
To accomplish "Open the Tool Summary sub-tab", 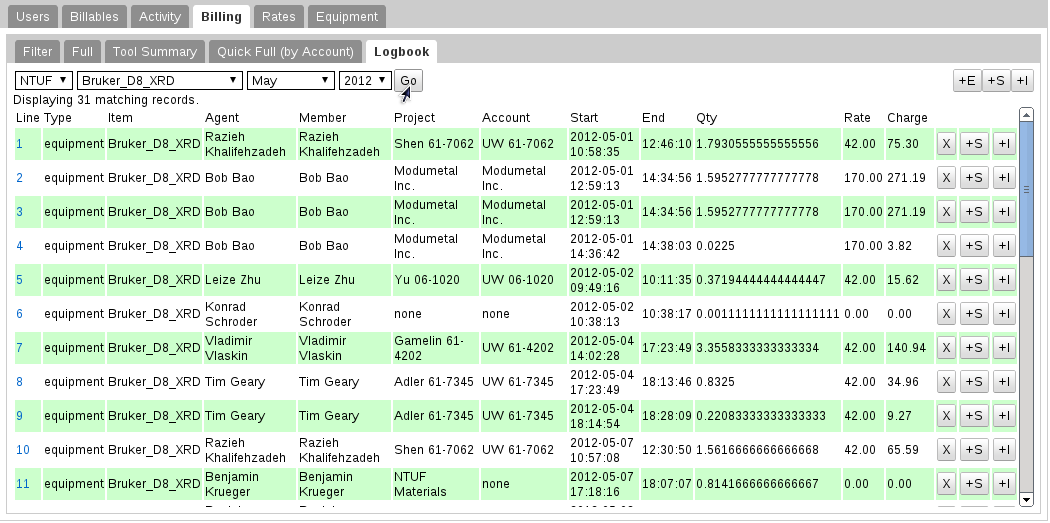I will (x=155, y=52).
